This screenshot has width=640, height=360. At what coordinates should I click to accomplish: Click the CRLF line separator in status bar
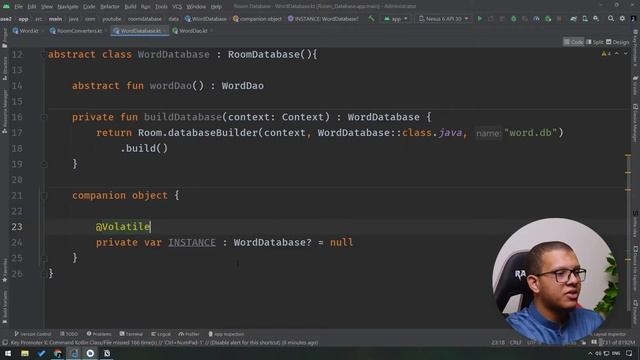point(516,342)
